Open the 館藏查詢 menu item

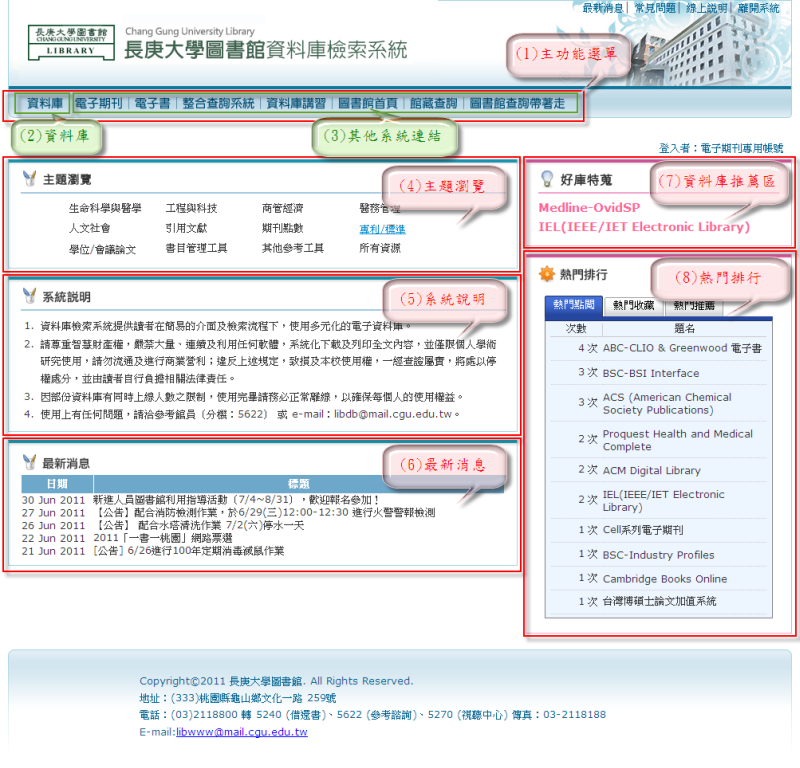click(434, 104)
